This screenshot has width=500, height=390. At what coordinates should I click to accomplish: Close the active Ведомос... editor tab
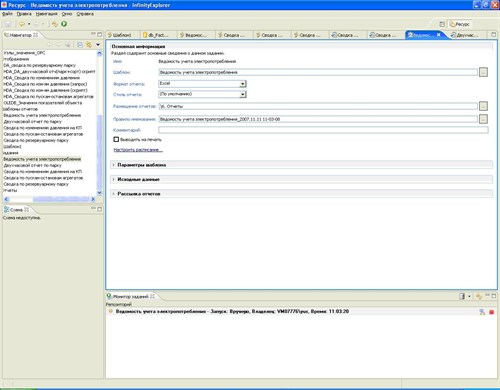(x=439, y=35)
